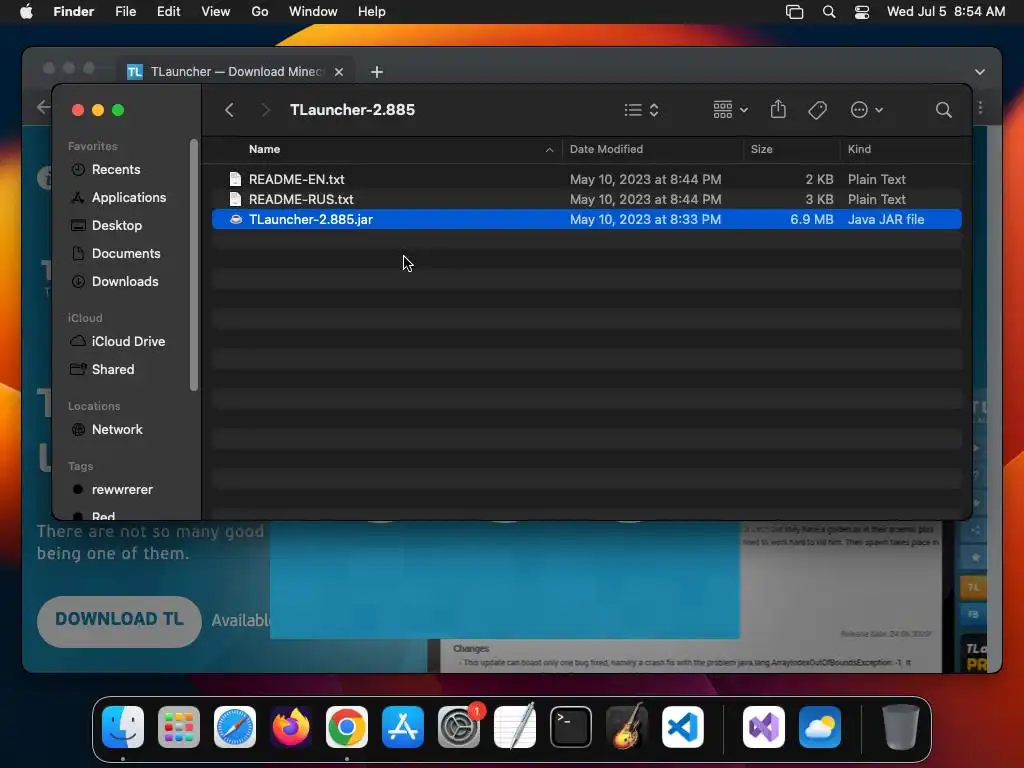
Task: Open Visual Studio from the Dock
Action: (764, 727)
